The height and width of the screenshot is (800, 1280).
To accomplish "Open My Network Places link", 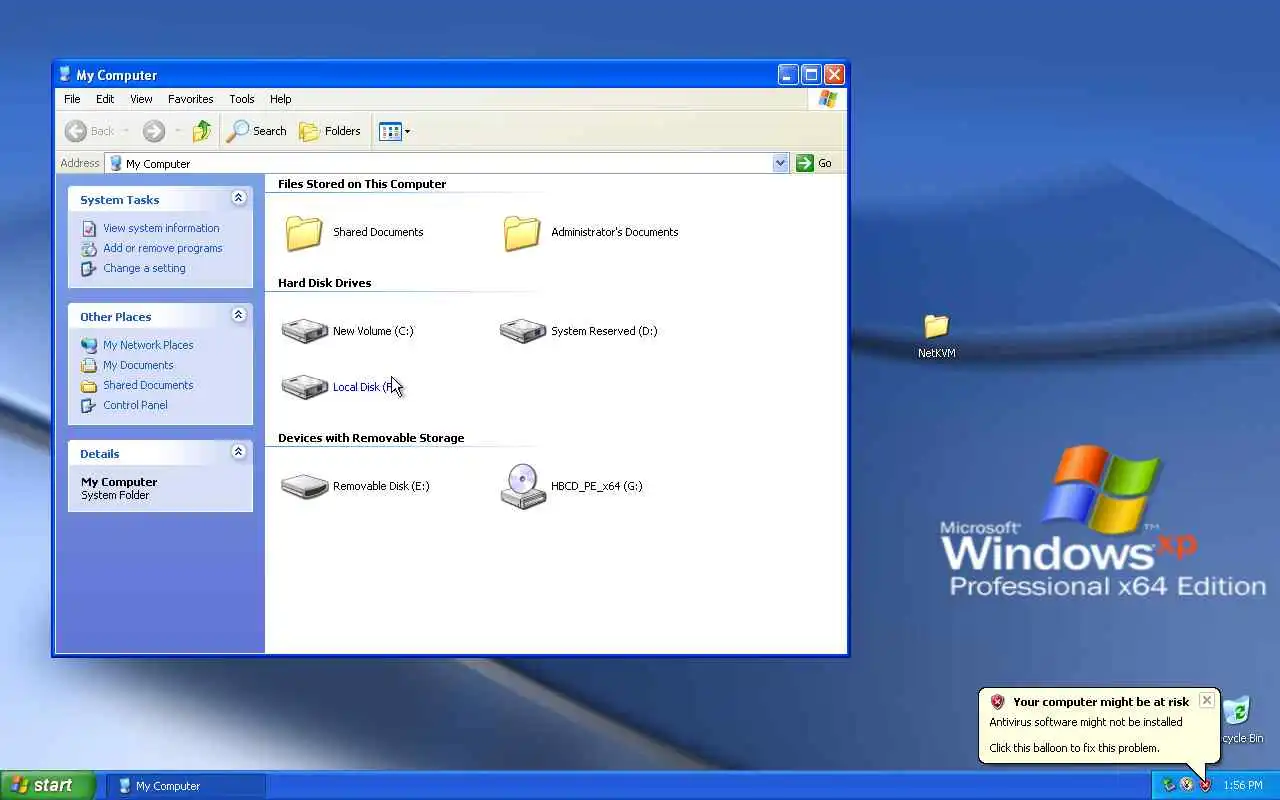I will tap(148, 345).
